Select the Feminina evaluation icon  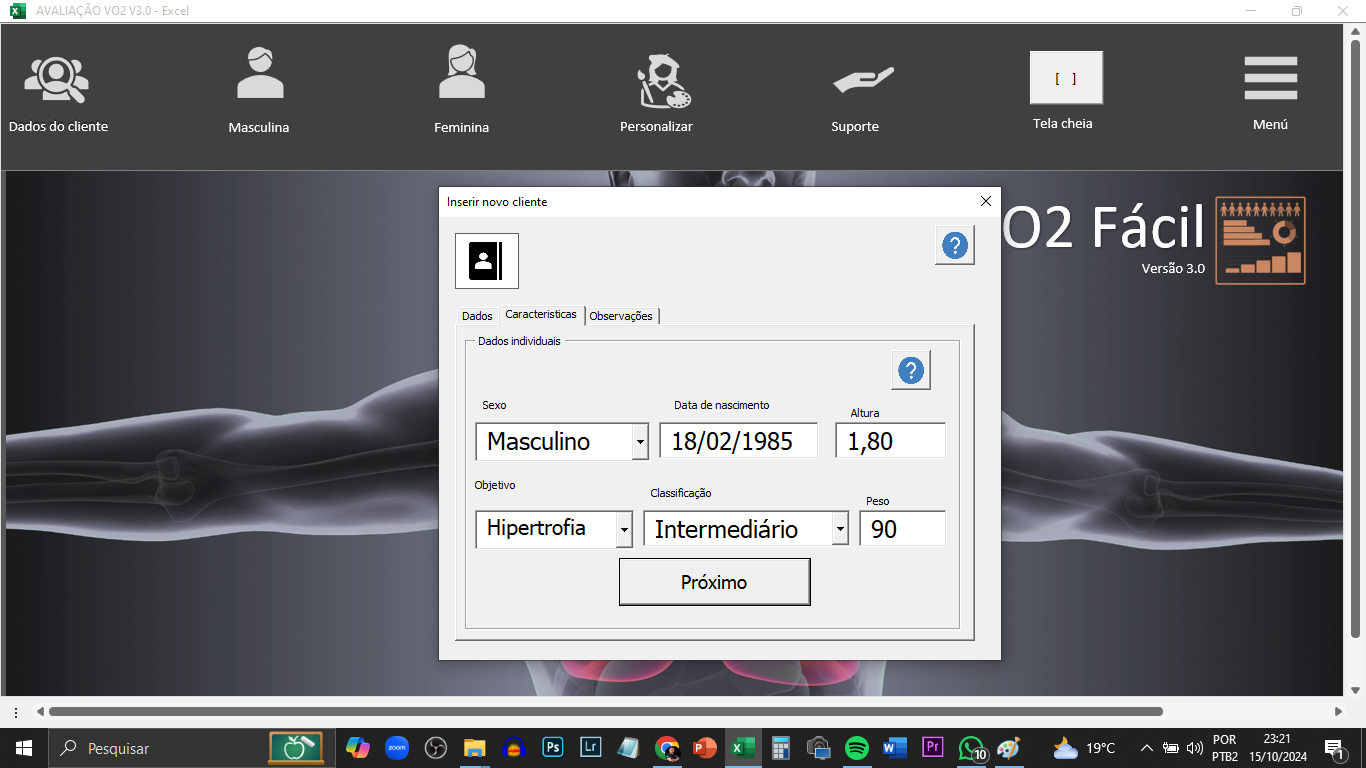pyautogui.click(x=461, y=75)
